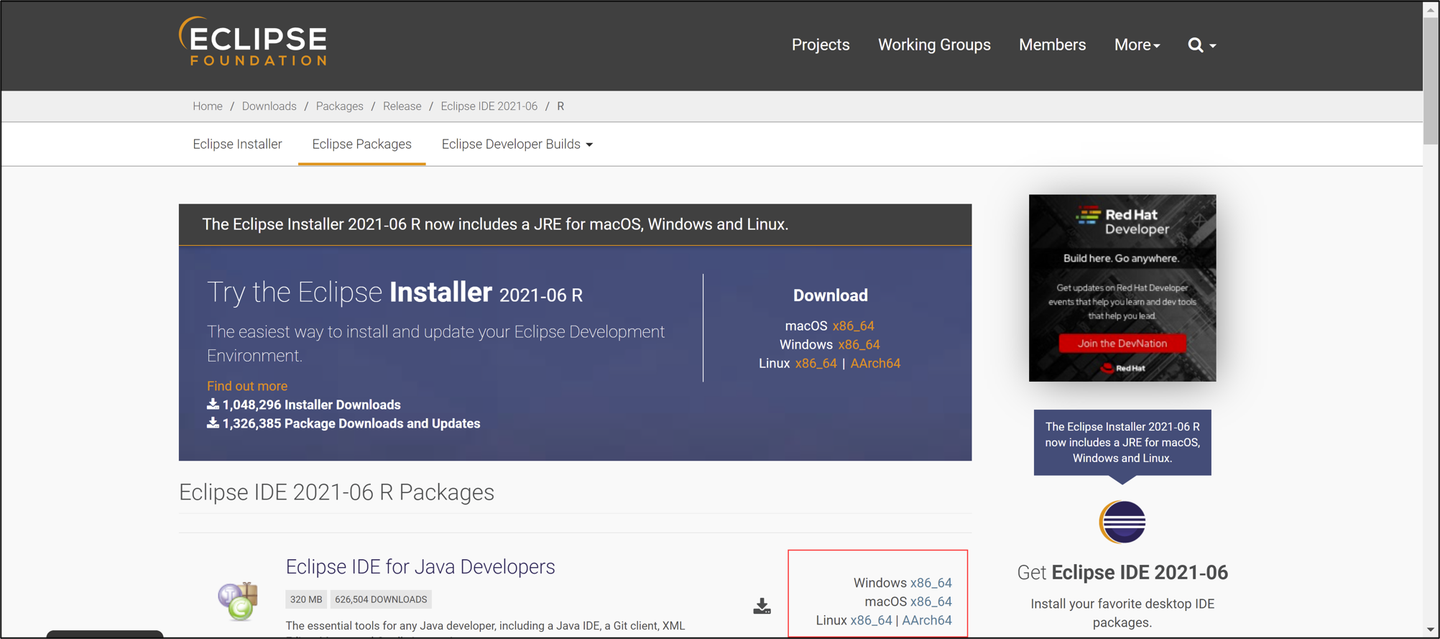Image resolution: width=1440 pixels, height=639 pixels.
Task: Click the '320 MB' size badge
Action: coord(307,599)
